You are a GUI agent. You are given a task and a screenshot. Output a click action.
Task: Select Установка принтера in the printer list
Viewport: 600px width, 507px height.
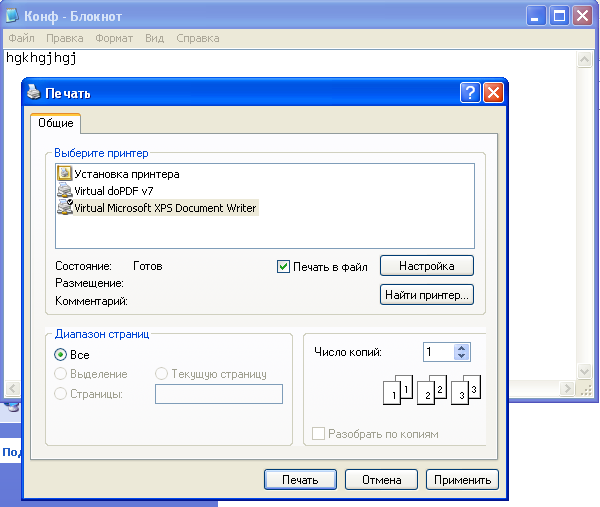point(127,174)
